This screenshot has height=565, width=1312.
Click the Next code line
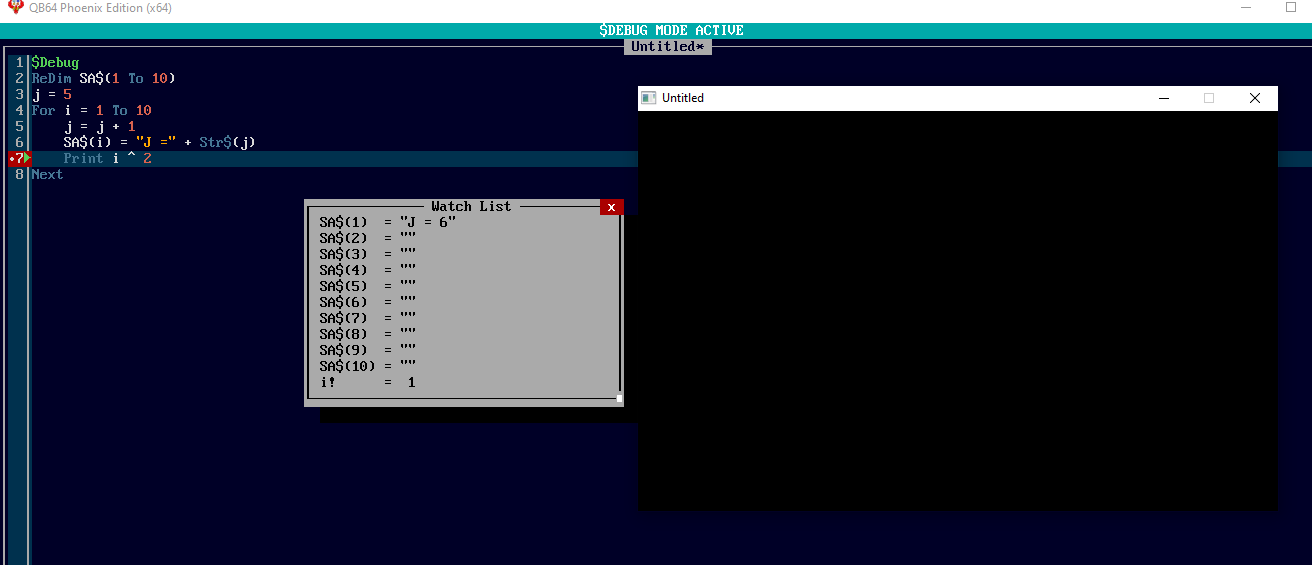pyautogui.click(x=47, y=175)
